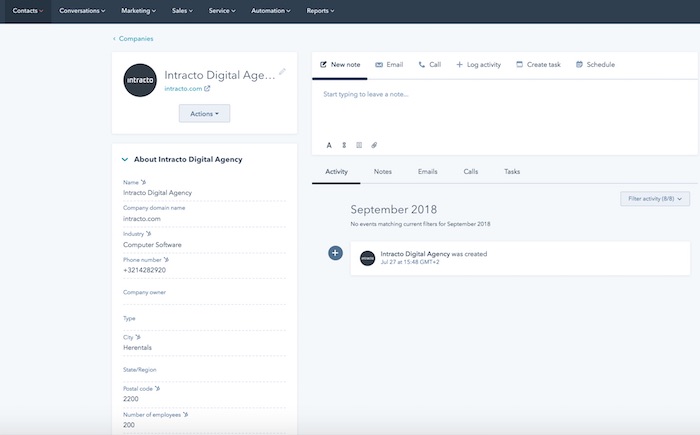Click the Number of employees value 200
The height and width of the screenshot is (435, 700).
click(x=129, y=425)
